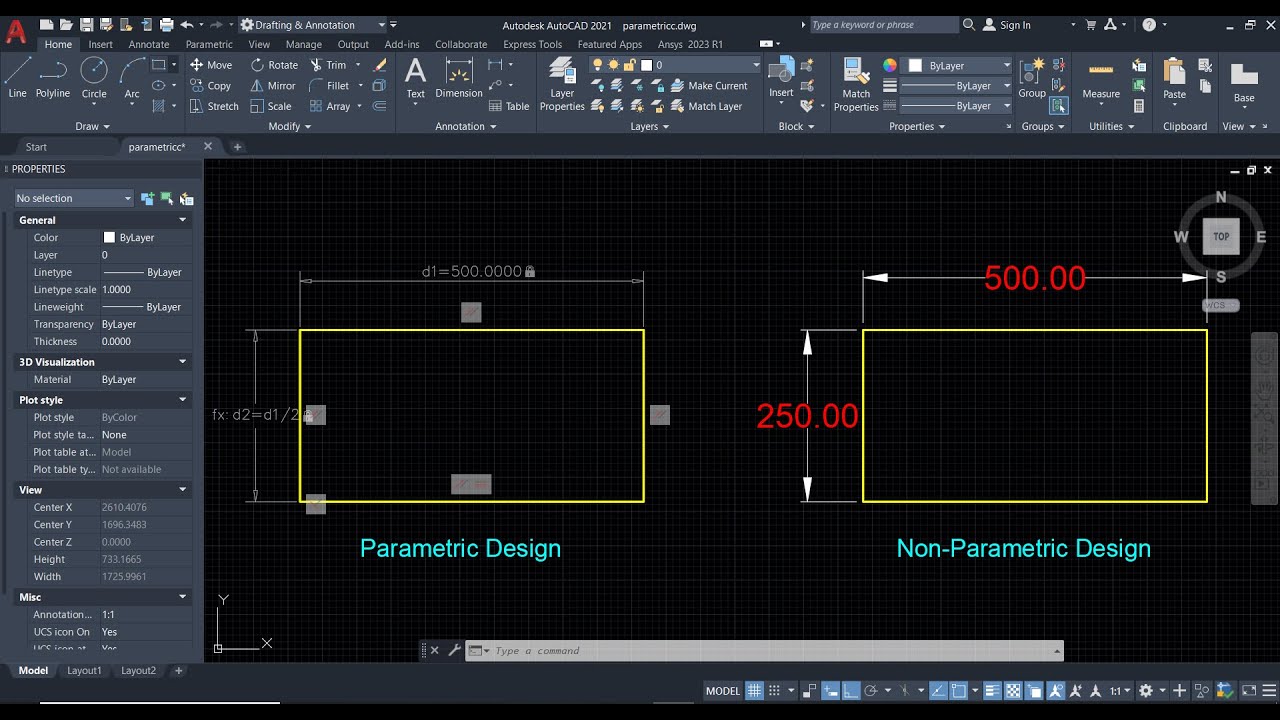Select the Line tool
The height and width of the screenshot is (720, 1280).
(x=17, y=77)
